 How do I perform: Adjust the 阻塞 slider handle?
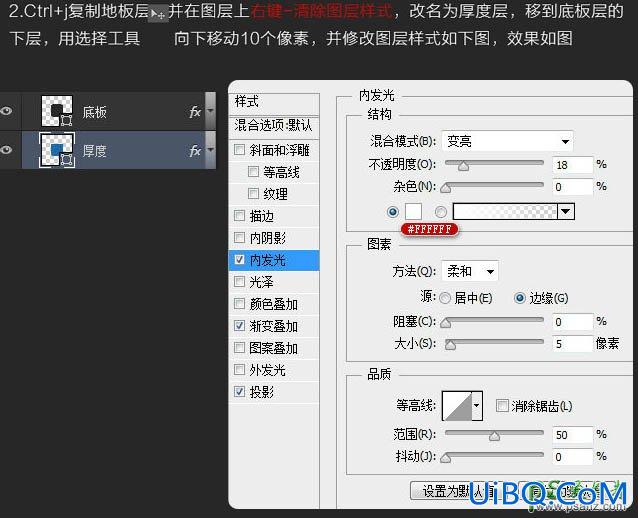[446, 323]
